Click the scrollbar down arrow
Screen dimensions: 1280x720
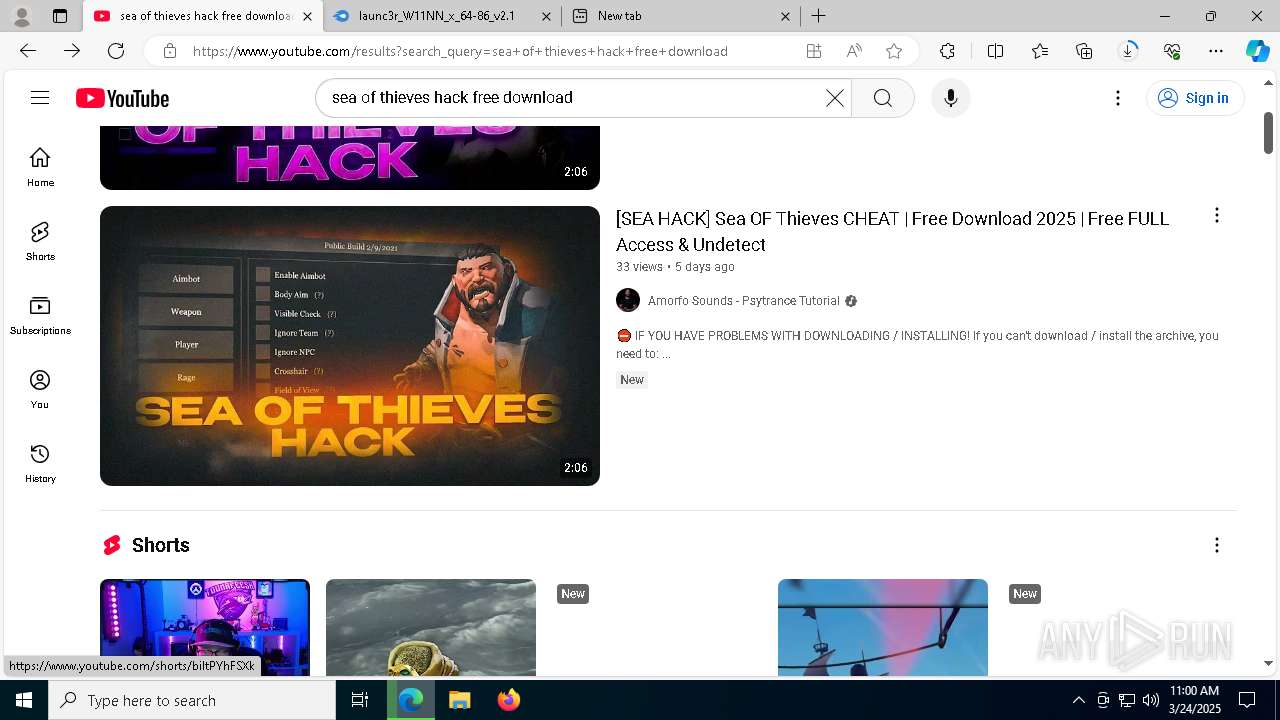pos(1269,663)
